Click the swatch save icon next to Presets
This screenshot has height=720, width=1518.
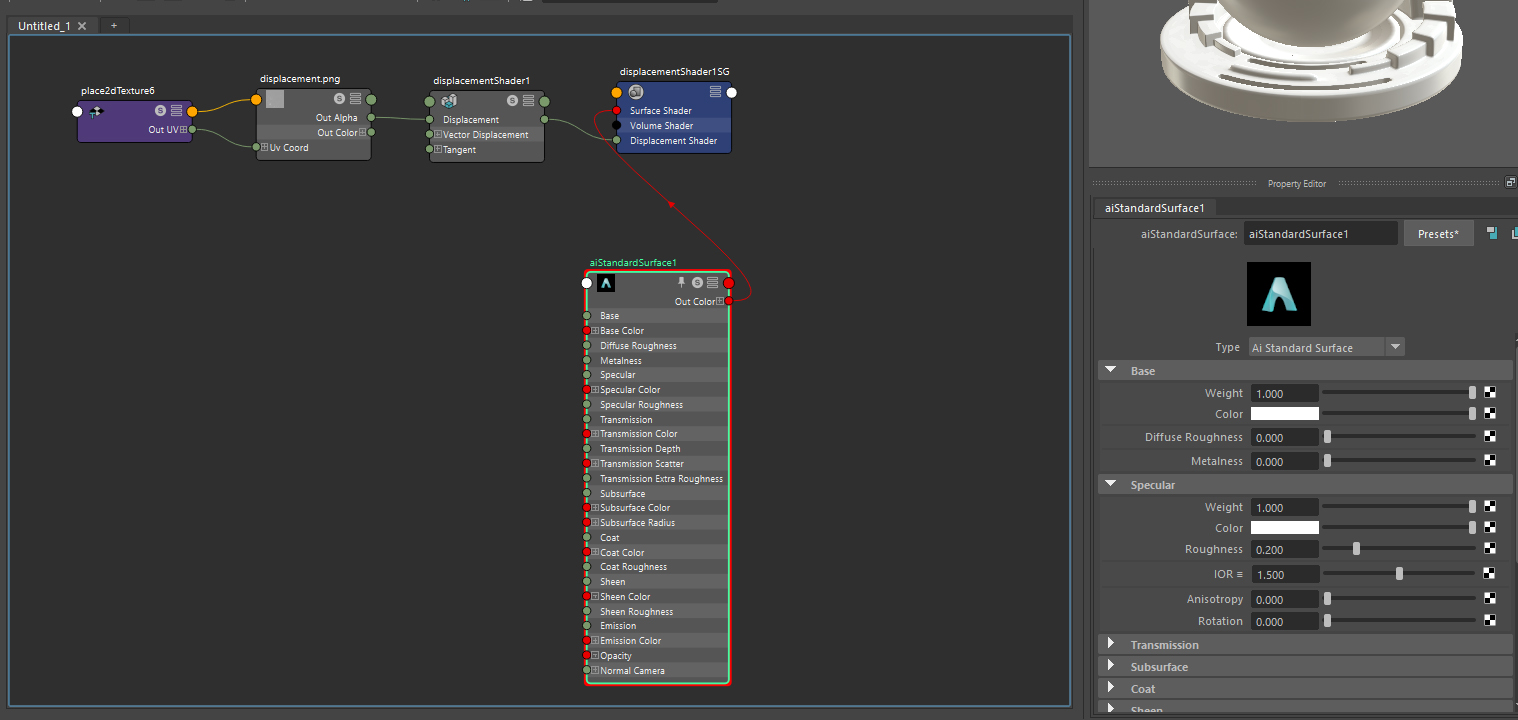[1491, 232]
